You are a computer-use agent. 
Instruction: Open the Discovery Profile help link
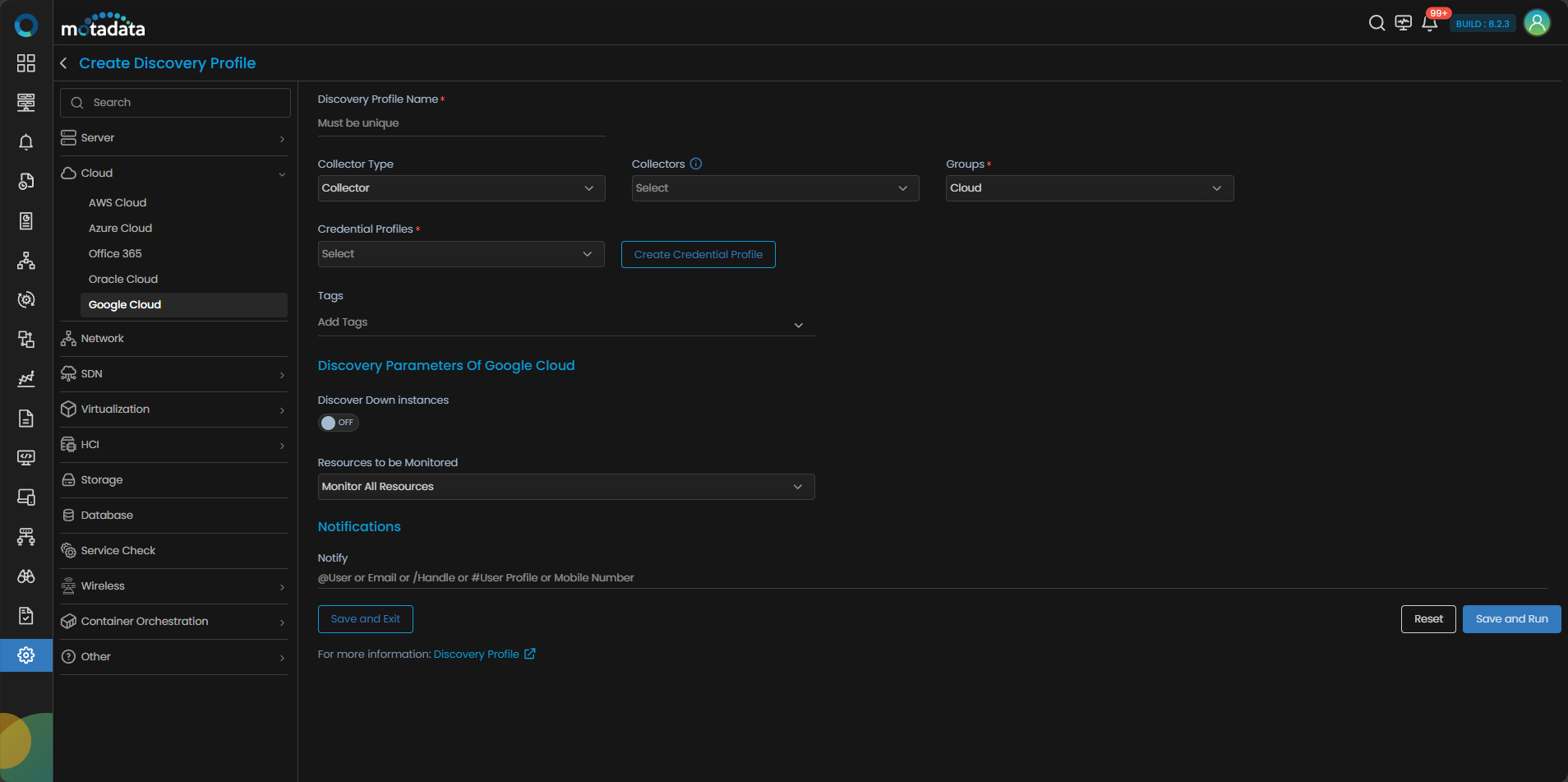pos(477,655)
